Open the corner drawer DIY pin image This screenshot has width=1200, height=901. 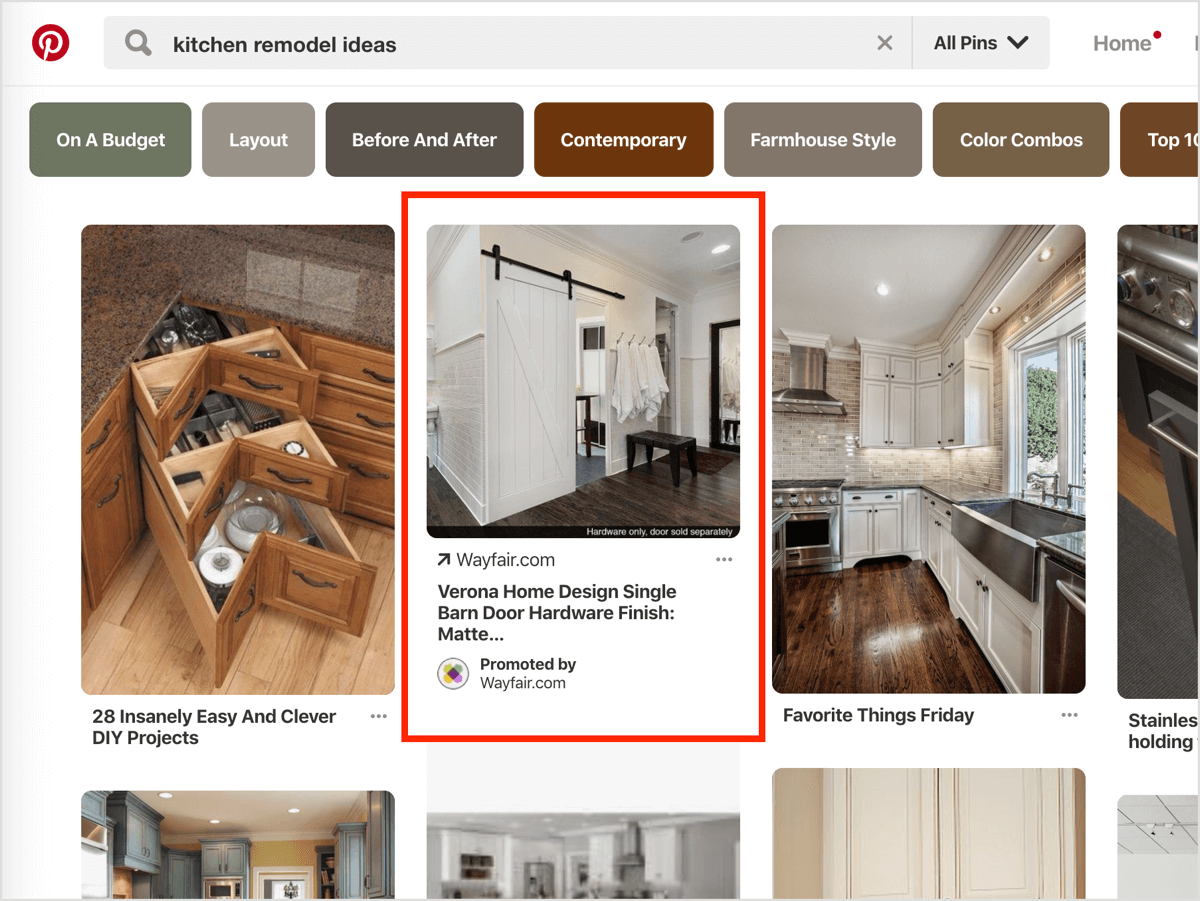coord(238,459)
